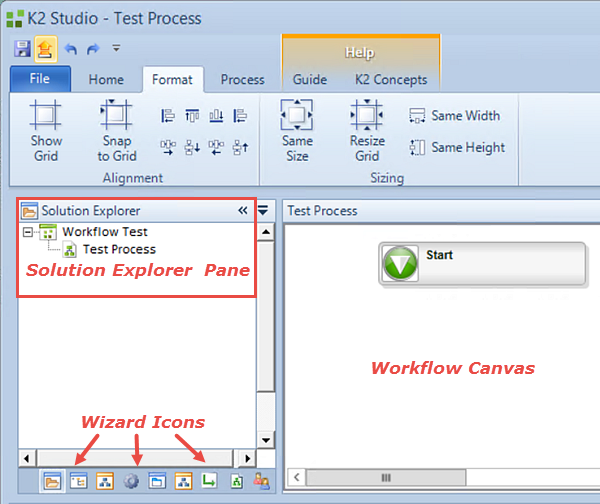Click the explorer horizontal scrollbar left arrow
Screen dimensions: 600x504
click(26, 458)
